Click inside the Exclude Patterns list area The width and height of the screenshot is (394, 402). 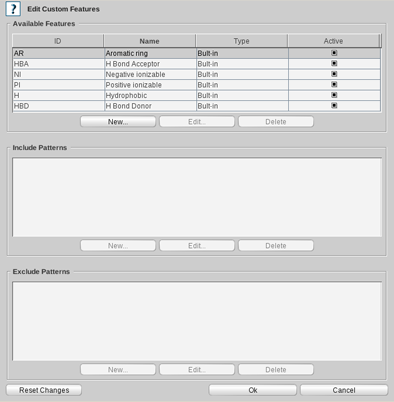(x=197, y=321)
